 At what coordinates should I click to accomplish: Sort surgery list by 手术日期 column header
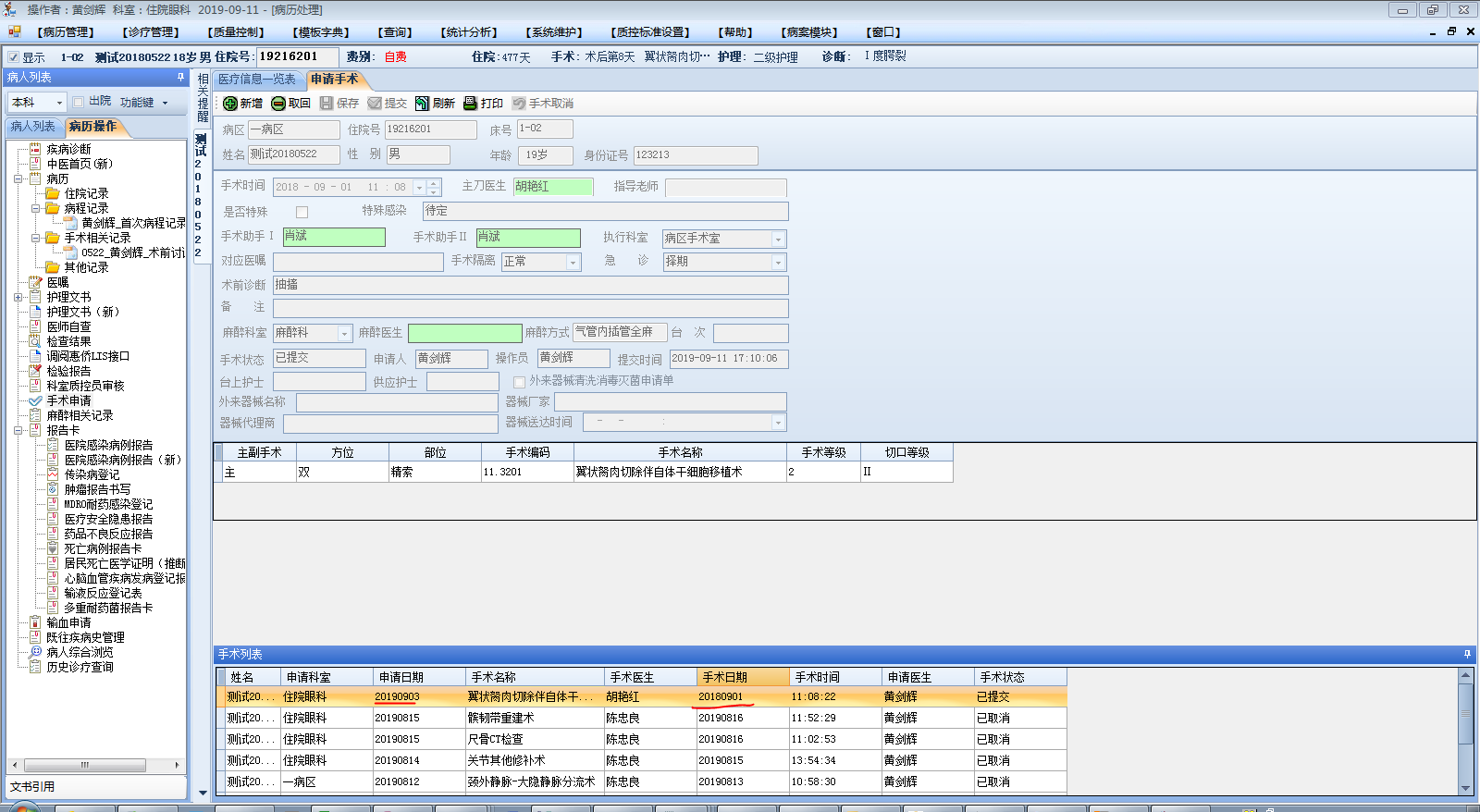pyautogui.click(x=743, y=677)
